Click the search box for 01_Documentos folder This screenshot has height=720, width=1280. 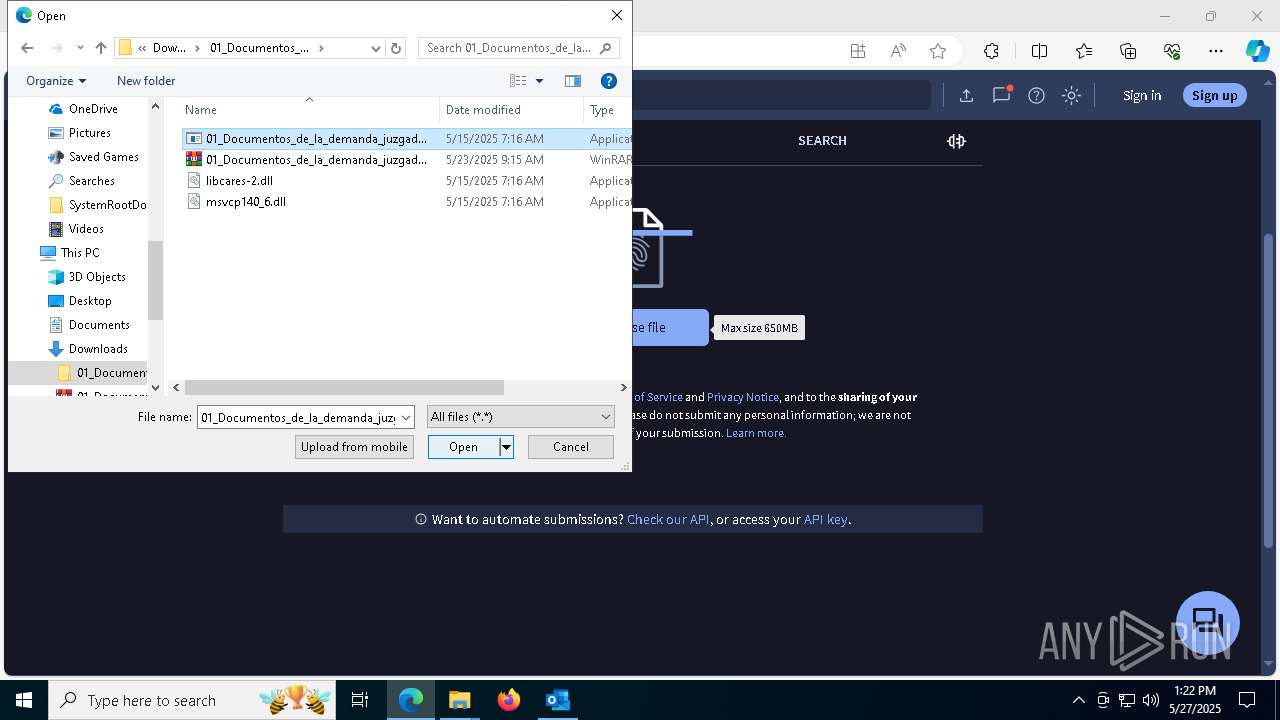(518, 48)
